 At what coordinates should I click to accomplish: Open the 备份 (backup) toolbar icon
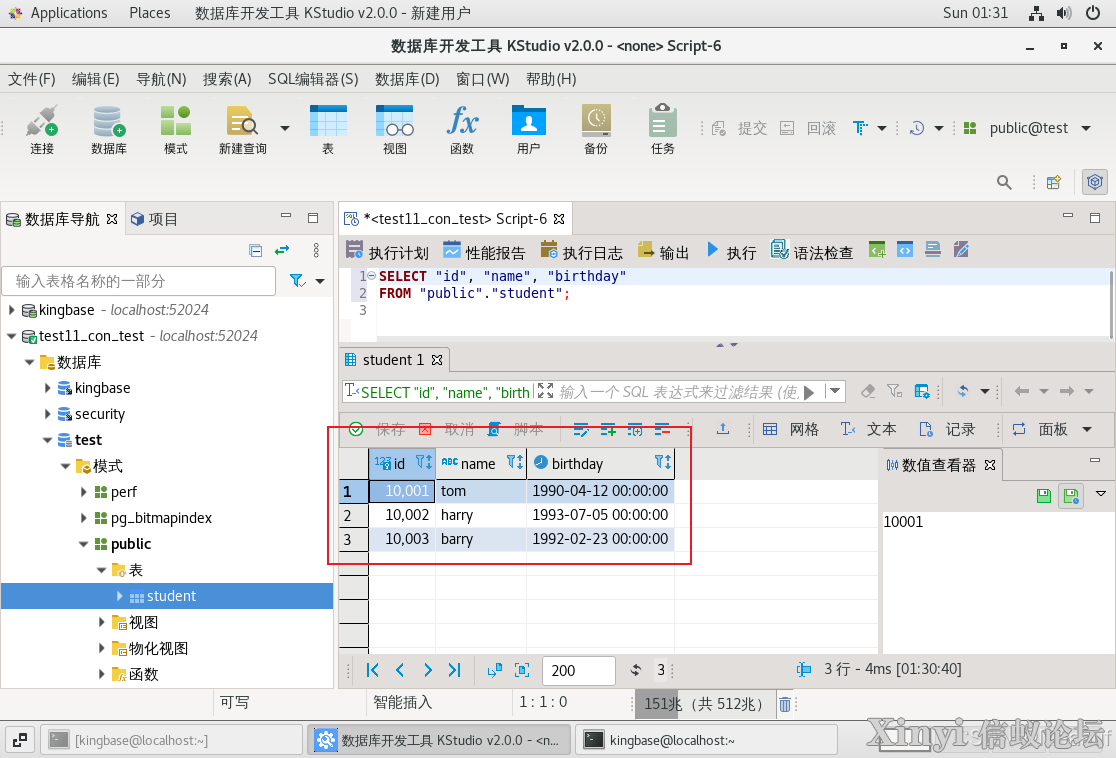click(596, 129)
